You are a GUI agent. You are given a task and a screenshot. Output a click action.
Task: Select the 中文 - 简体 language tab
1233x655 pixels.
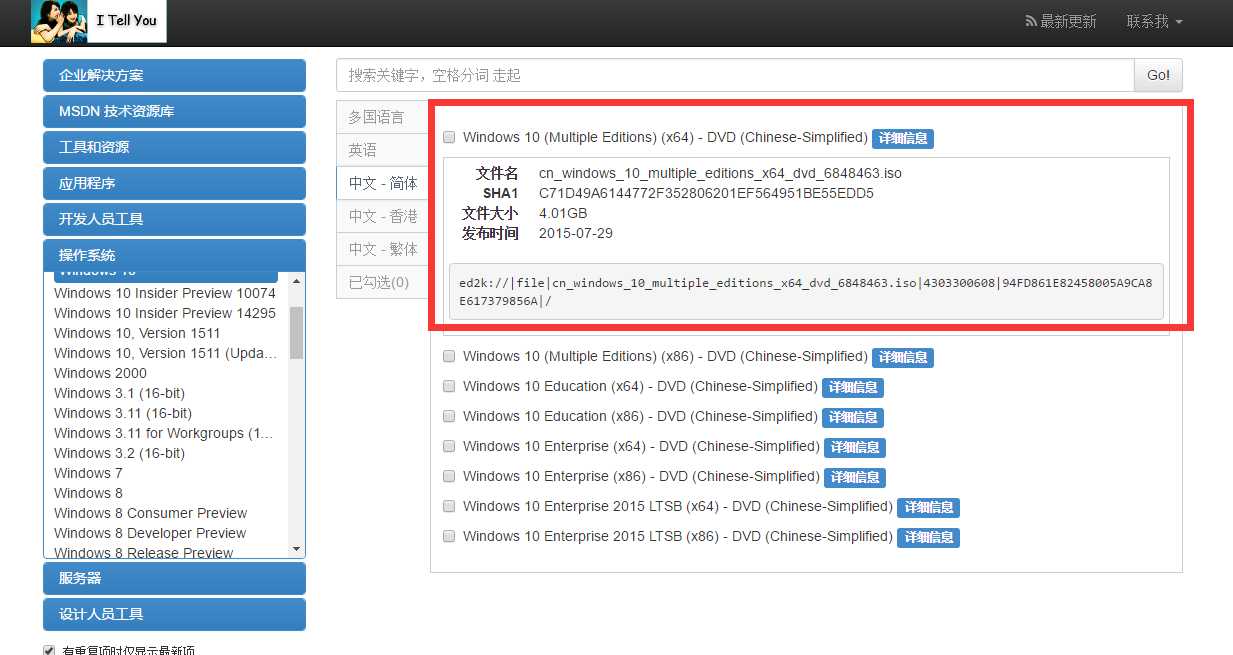coord(383,183)
